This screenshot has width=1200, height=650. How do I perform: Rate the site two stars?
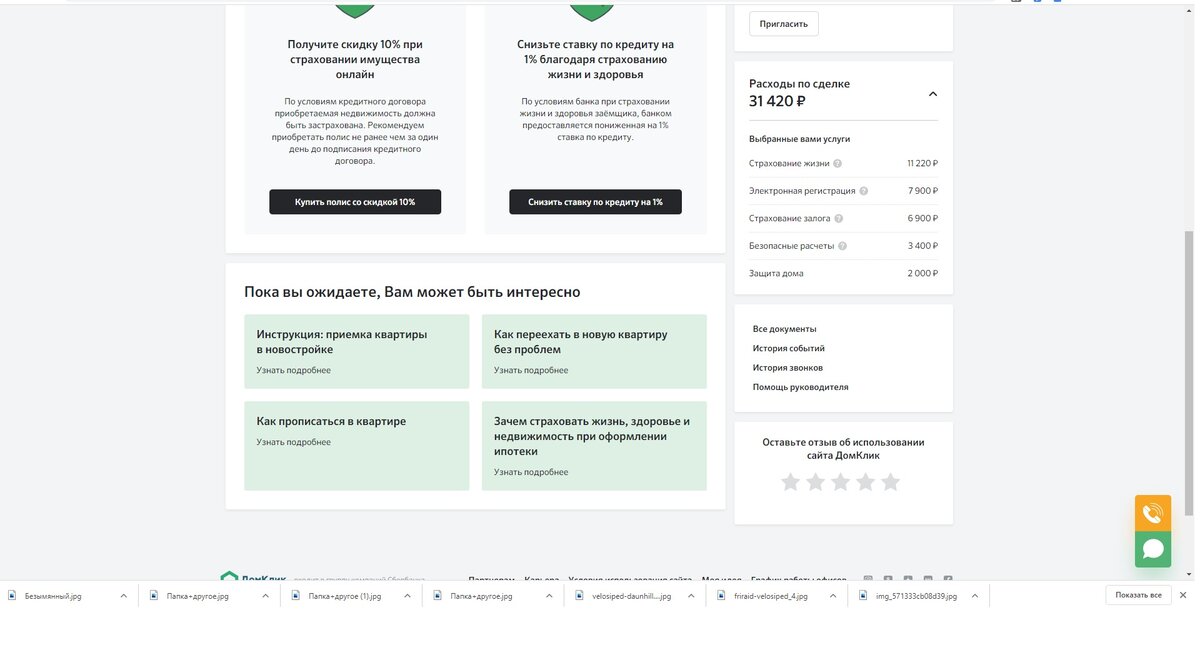tap(815, 482)
